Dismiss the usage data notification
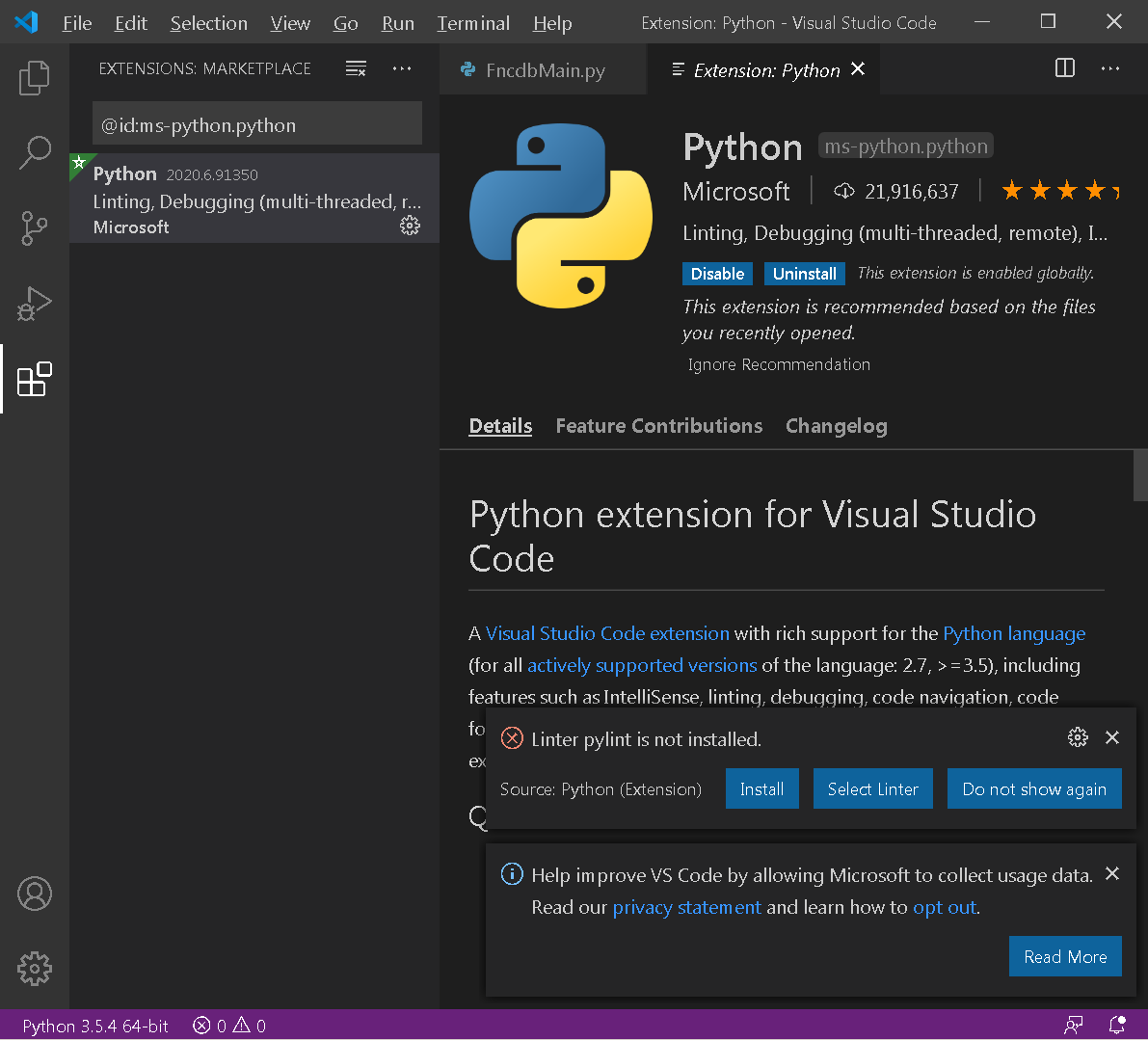The image size is (1148, 1041). 1112,873
